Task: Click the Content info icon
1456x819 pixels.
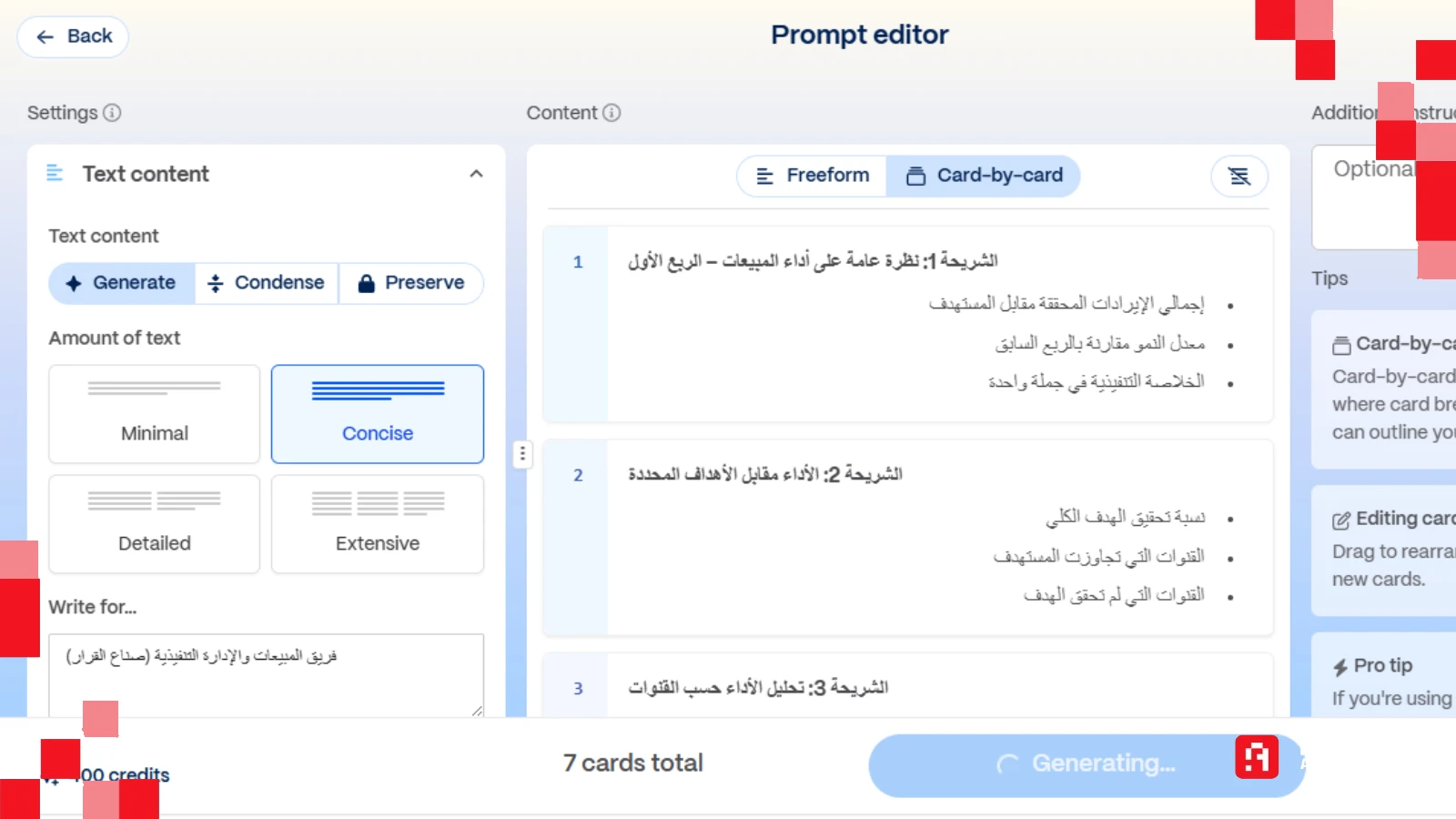Action: point(611,113)
